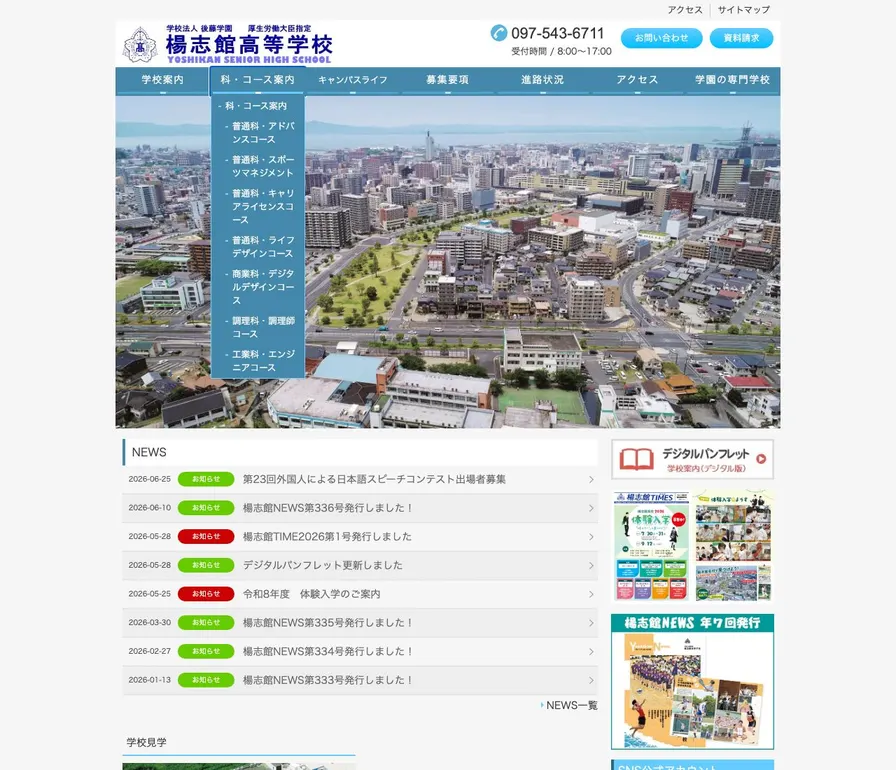
Task: Select 普通科・アドバンスコース in dropdown
Action: 263,133
